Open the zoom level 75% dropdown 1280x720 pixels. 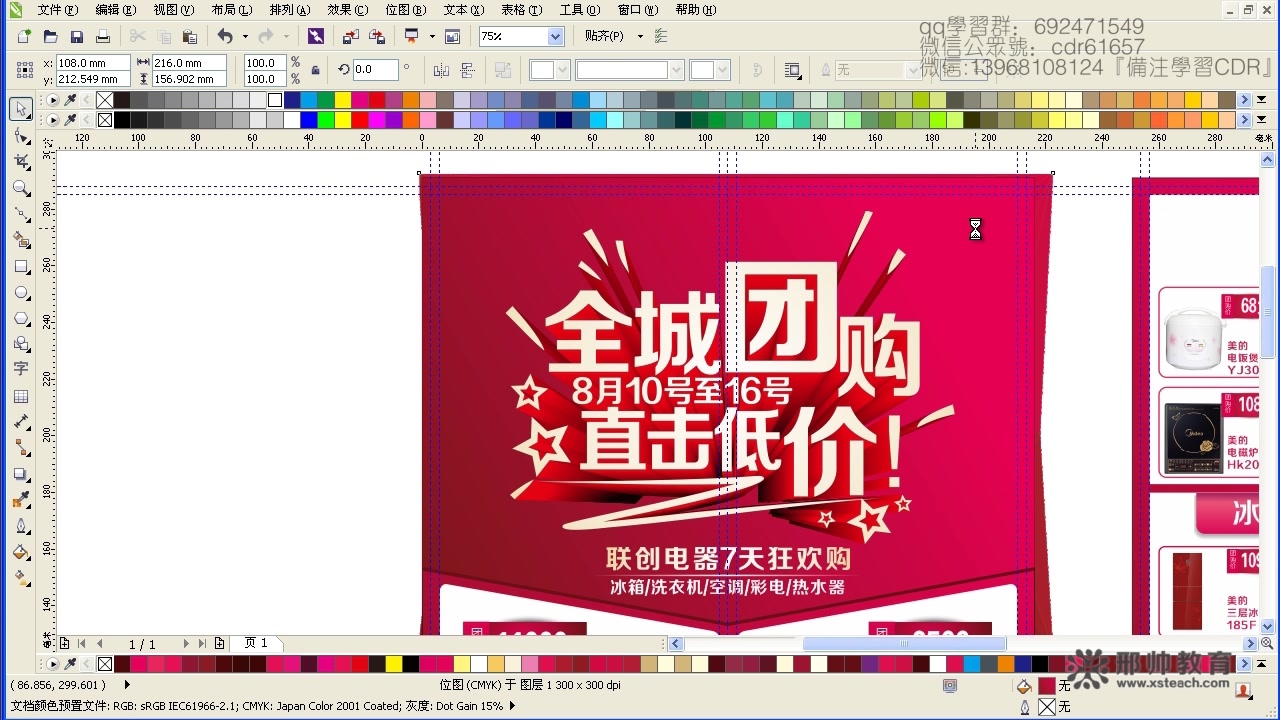tap(555, 36)
